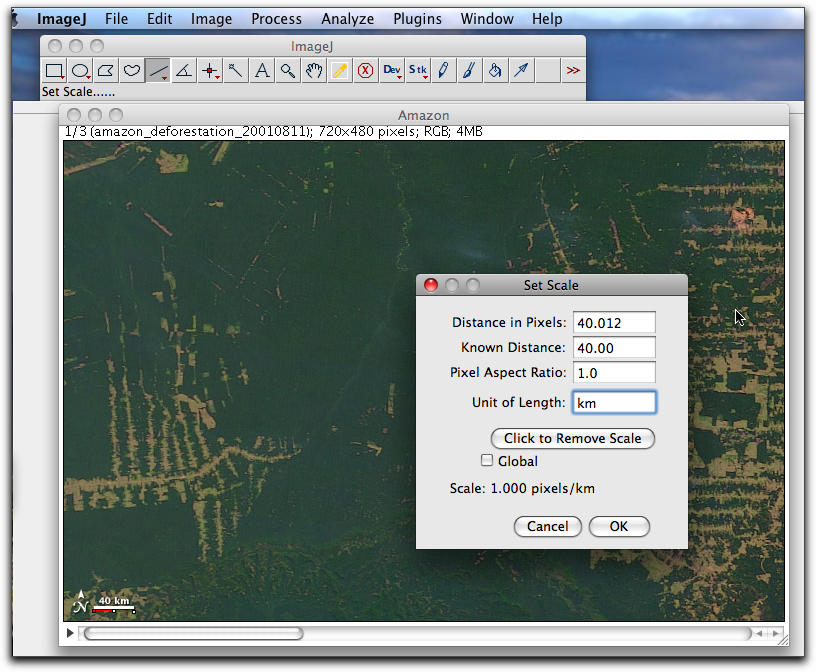Enable the Global scale option
This screenshot has width=816, height=672.
coord(487,461)
